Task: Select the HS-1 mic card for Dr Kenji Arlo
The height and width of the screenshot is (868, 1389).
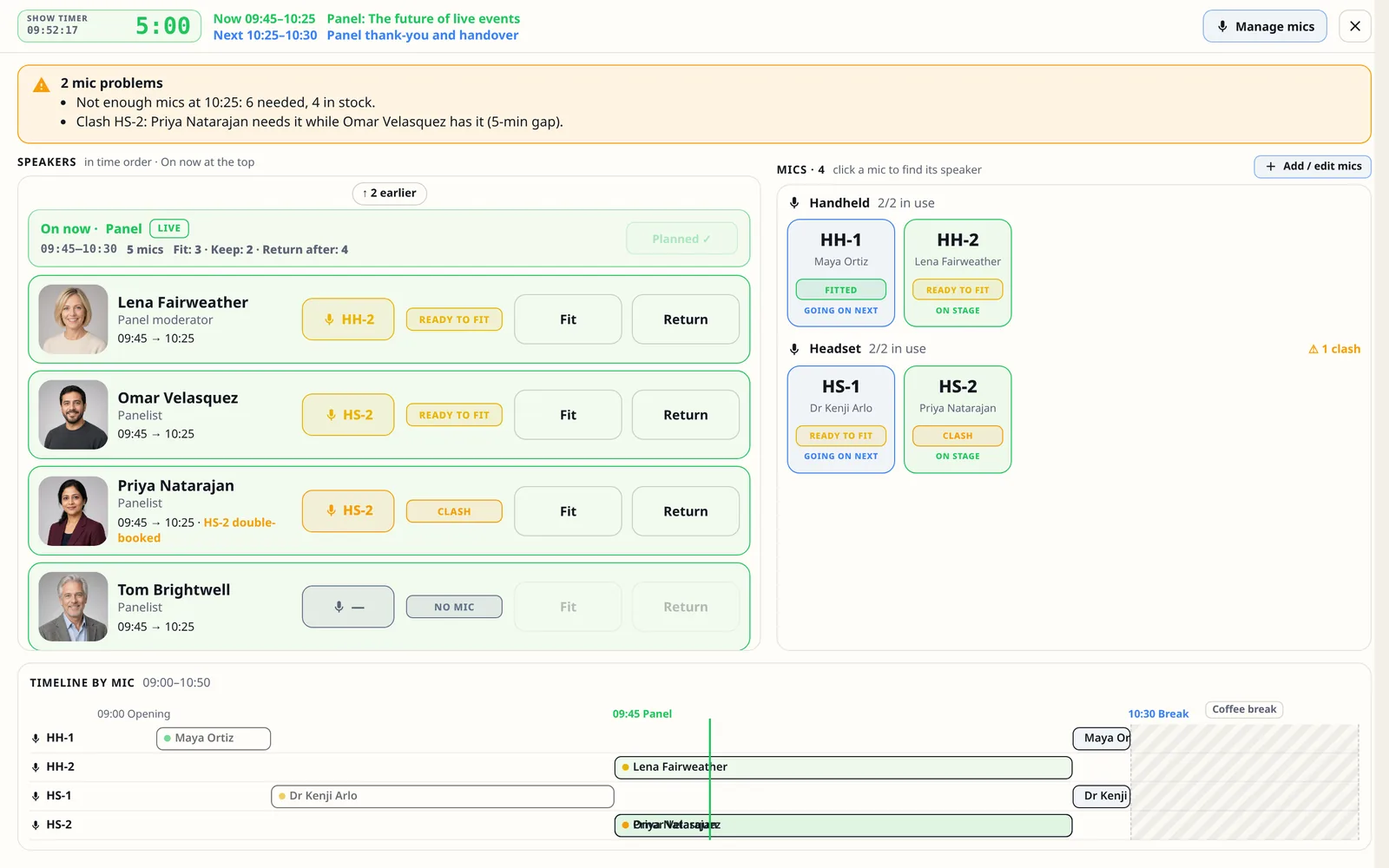Action: pyautogui.click(x=840, y=419)
